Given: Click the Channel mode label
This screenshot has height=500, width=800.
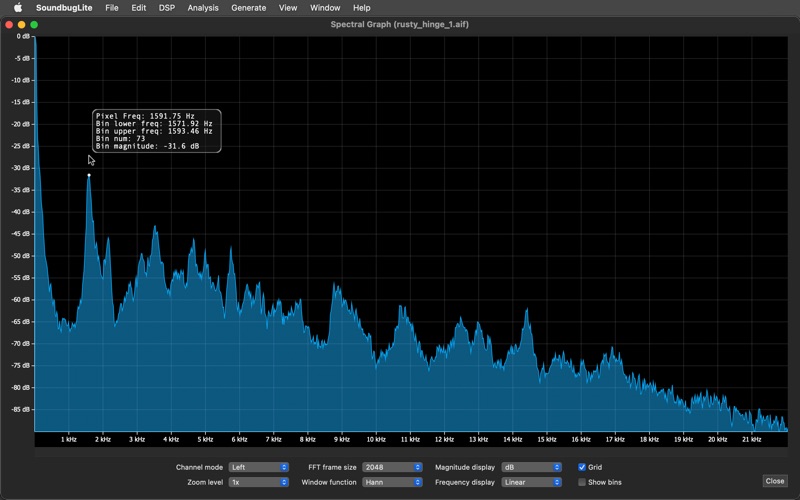Looking at the screenshot, I should pyautogui.click(x=199, y=467).
